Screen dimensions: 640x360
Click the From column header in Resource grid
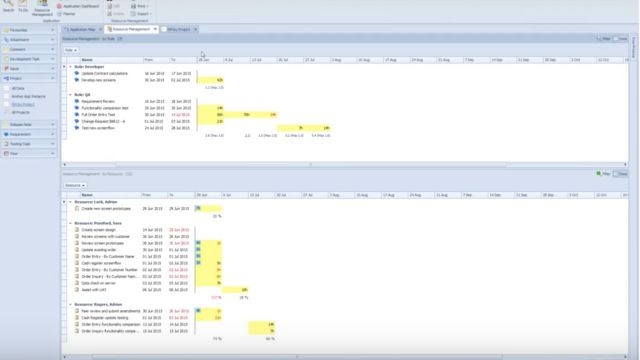[x=154, y=195]
